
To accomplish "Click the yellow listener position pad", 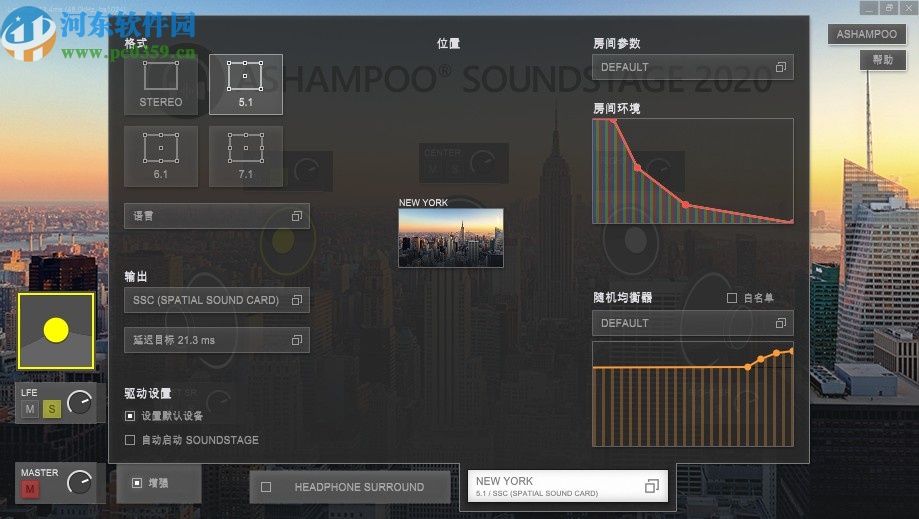I will 56,331.
